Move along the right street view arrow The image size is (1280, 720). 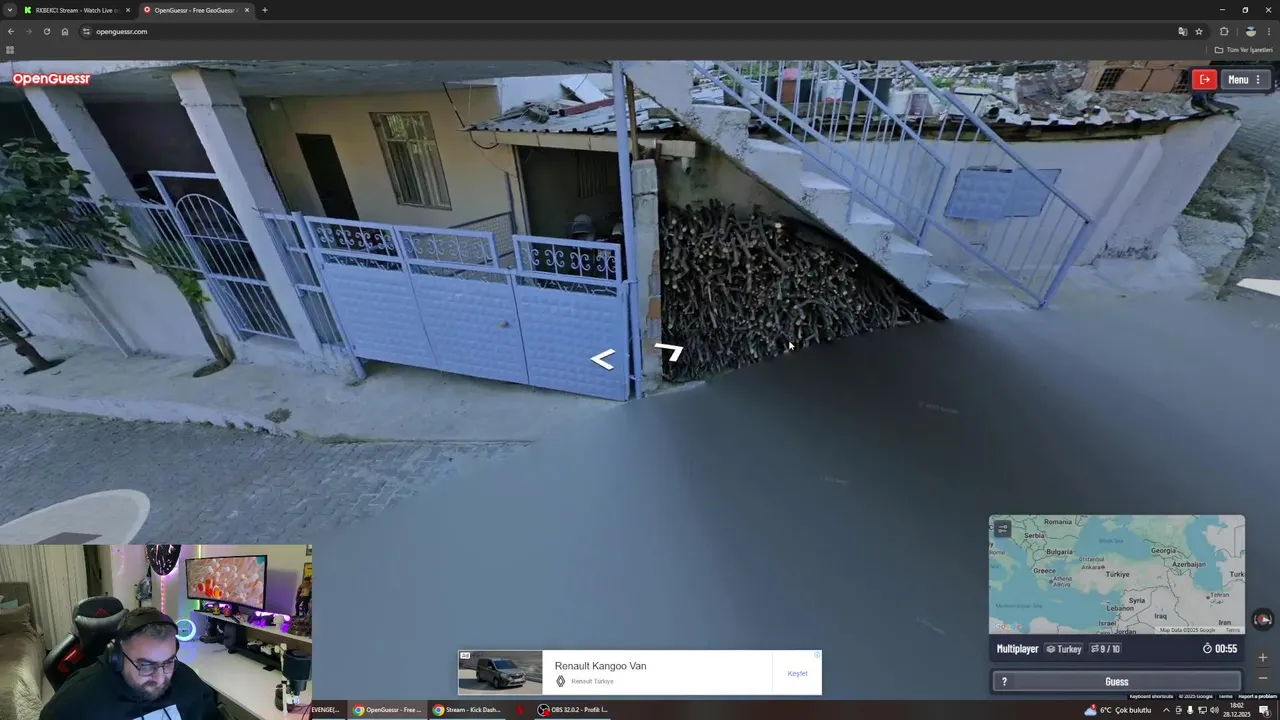tap(669, 351)
